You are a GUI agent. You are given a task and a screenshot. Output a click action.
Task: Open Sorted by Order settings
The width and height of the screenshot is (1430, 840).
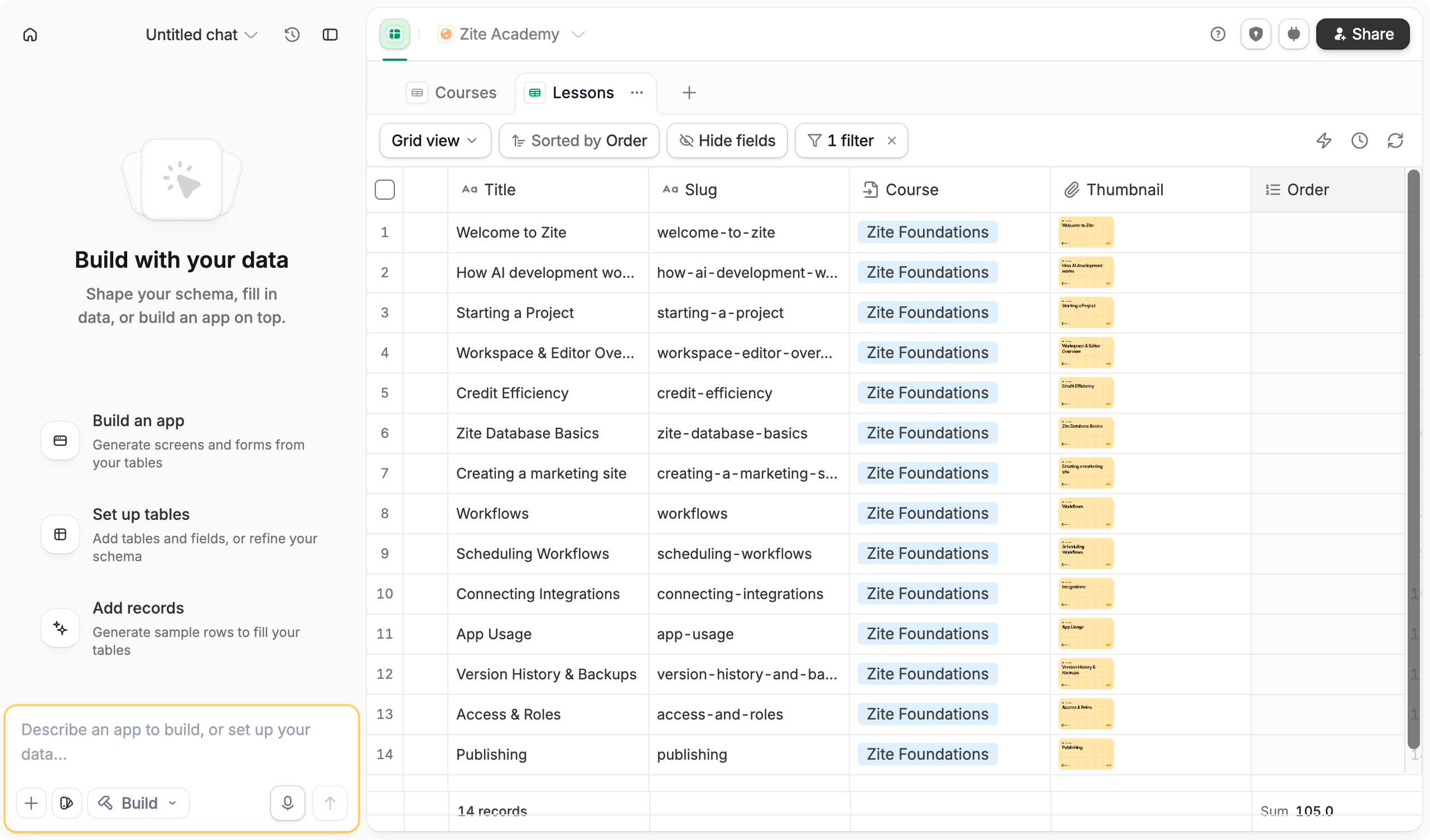click(579, 141)
